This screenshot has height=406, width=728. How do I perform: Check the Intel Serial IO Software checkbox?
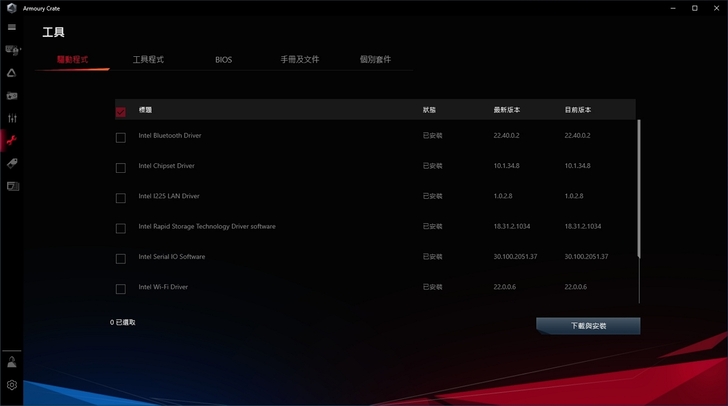click(121, 259)
